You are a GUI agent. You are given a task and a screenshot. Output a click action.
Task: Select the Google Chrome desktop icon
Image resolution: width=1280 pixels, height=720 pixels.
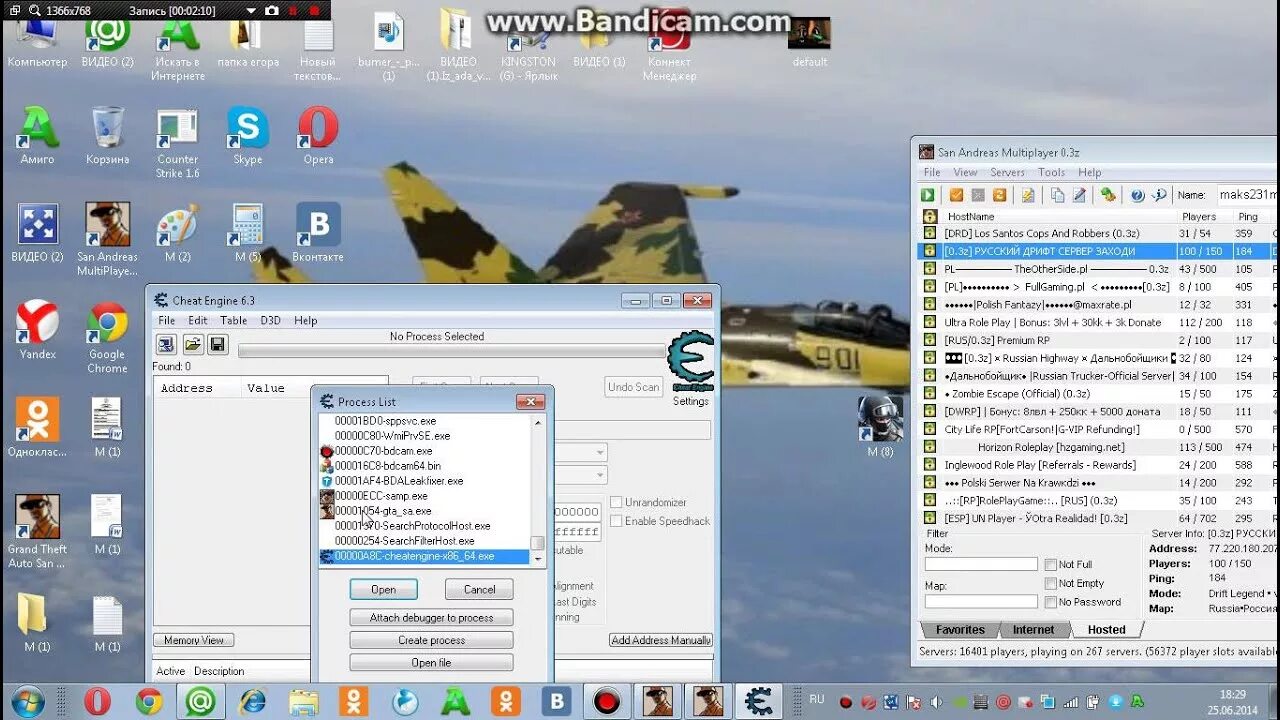(x=107, y=337)
